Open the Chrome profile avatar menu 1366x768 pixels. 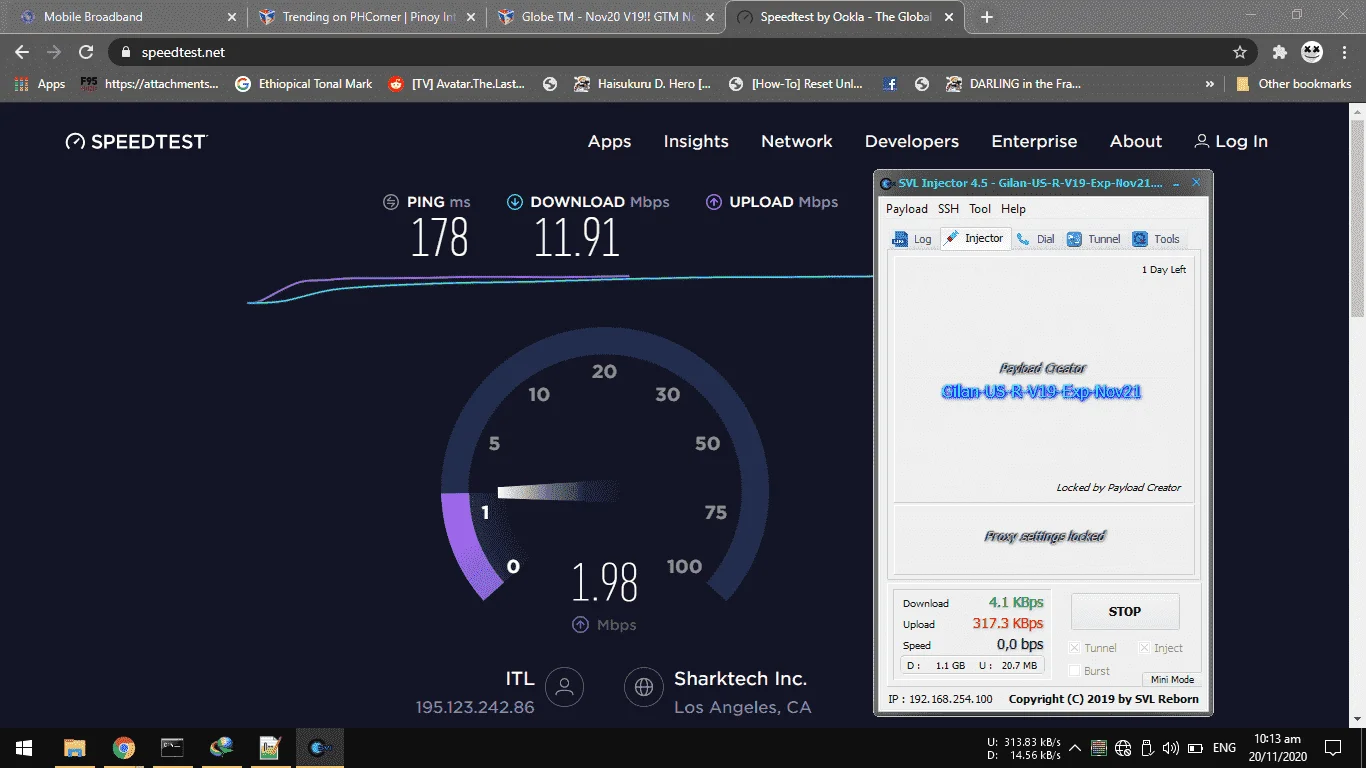tap(1312, 52)
